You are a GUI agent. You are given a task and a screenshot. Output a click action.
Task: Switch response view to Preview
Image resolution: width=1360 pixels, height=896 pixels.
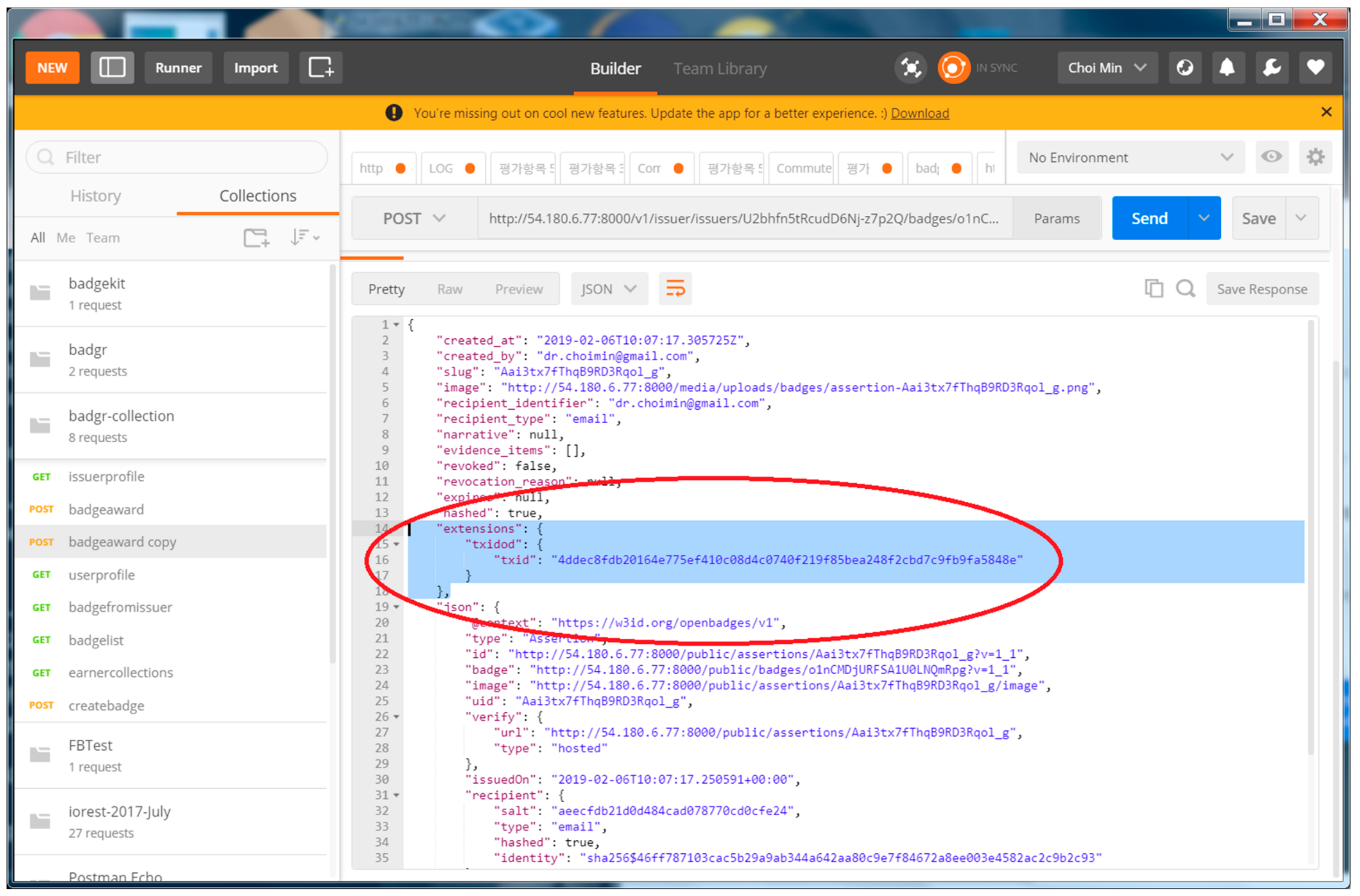518,289
